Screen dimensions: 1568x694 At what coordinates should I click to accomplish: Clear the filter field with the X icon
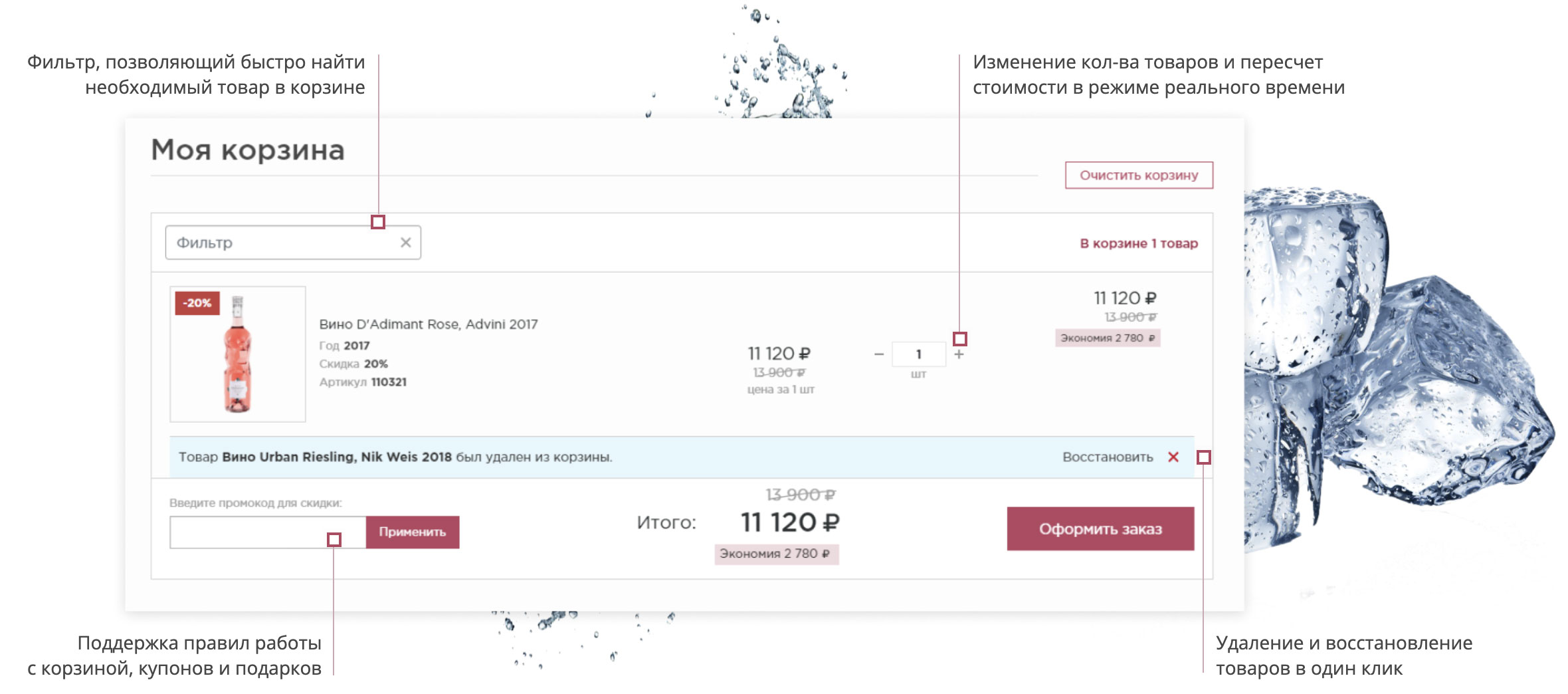[405, 243]
